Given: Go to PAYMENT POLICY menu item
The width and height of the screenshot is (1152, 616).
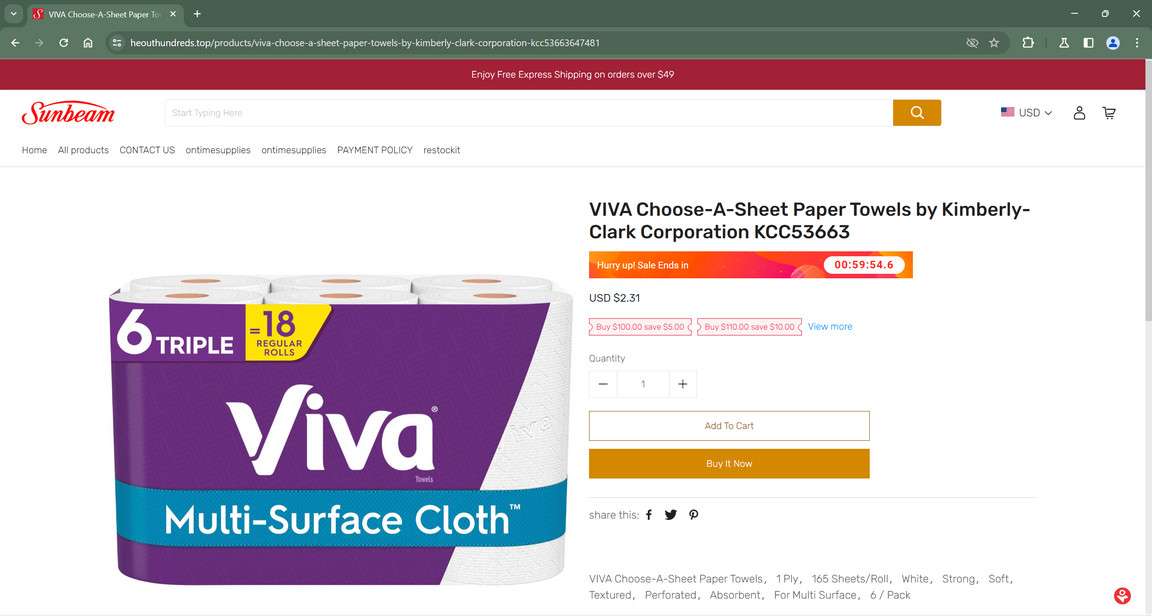Looking at the screenshot, I should [x=375, y=150].
